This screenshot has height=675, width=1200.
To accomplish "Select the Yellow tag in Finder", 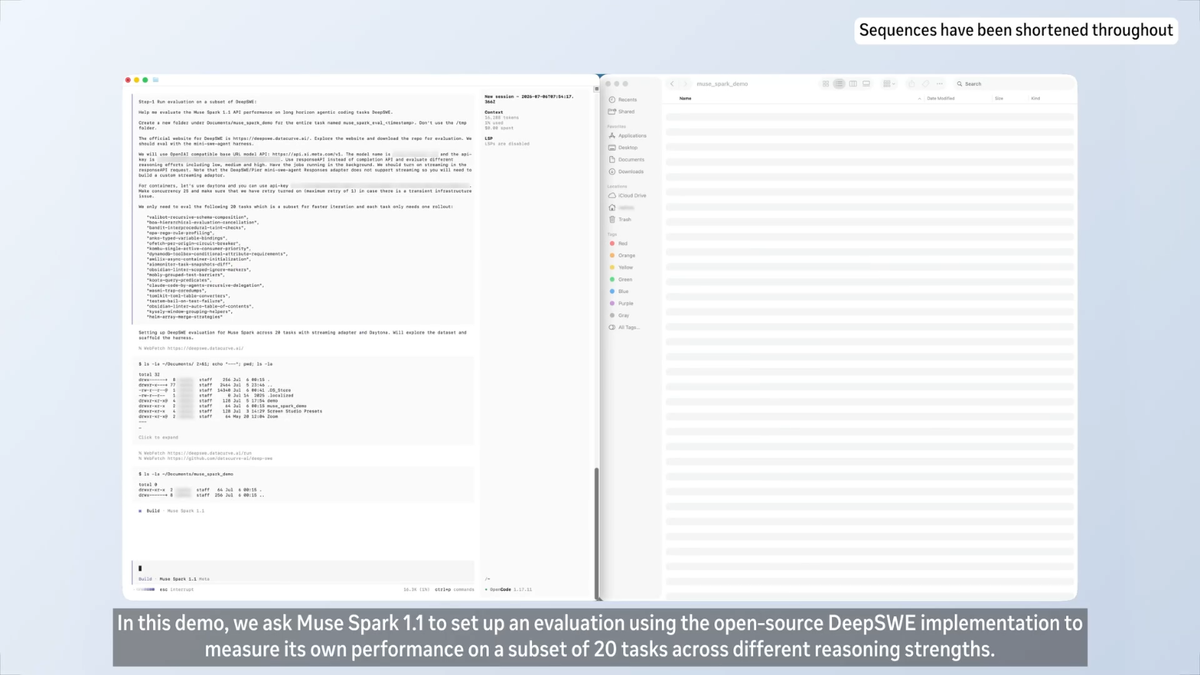I will pos(621,268).
